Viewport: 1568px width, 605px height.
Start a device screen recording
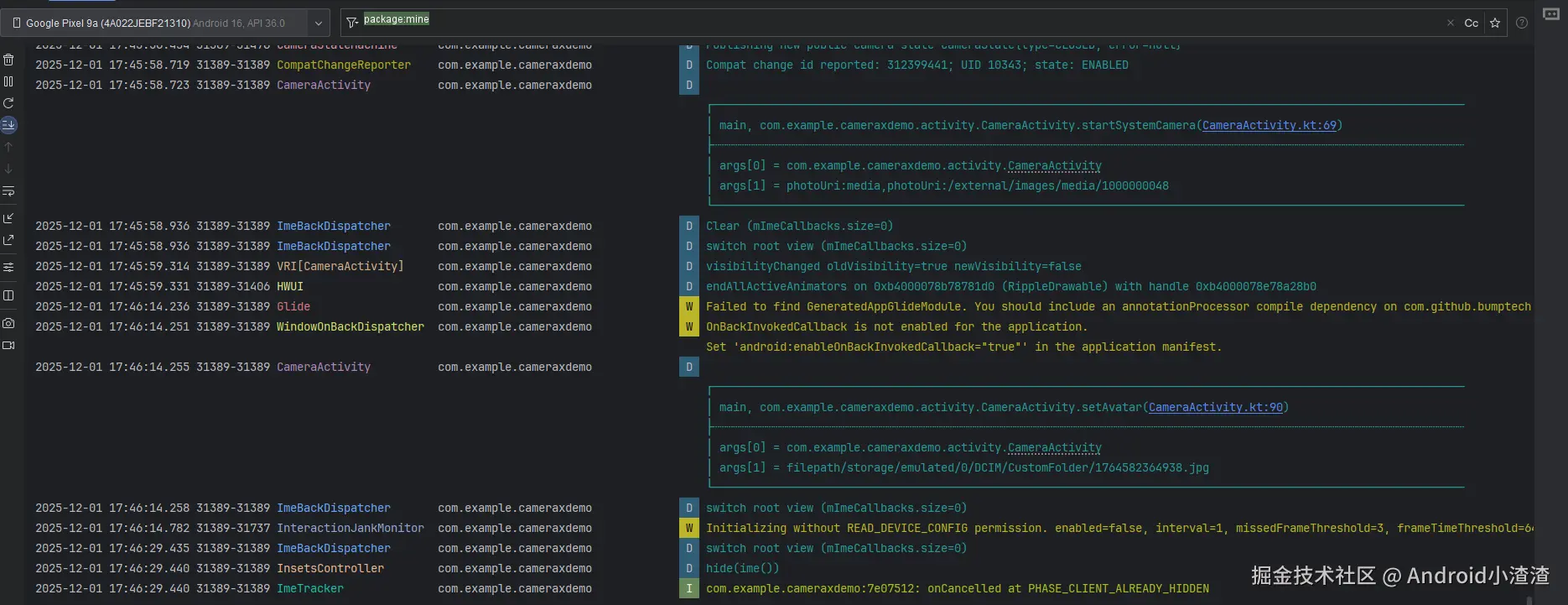pos(8,345)
